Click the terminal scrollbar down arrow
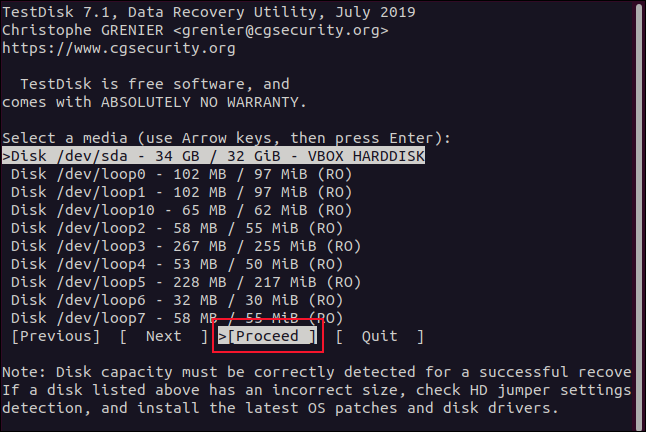This screenshot has width=646, height=432. [x=638, y=423]
